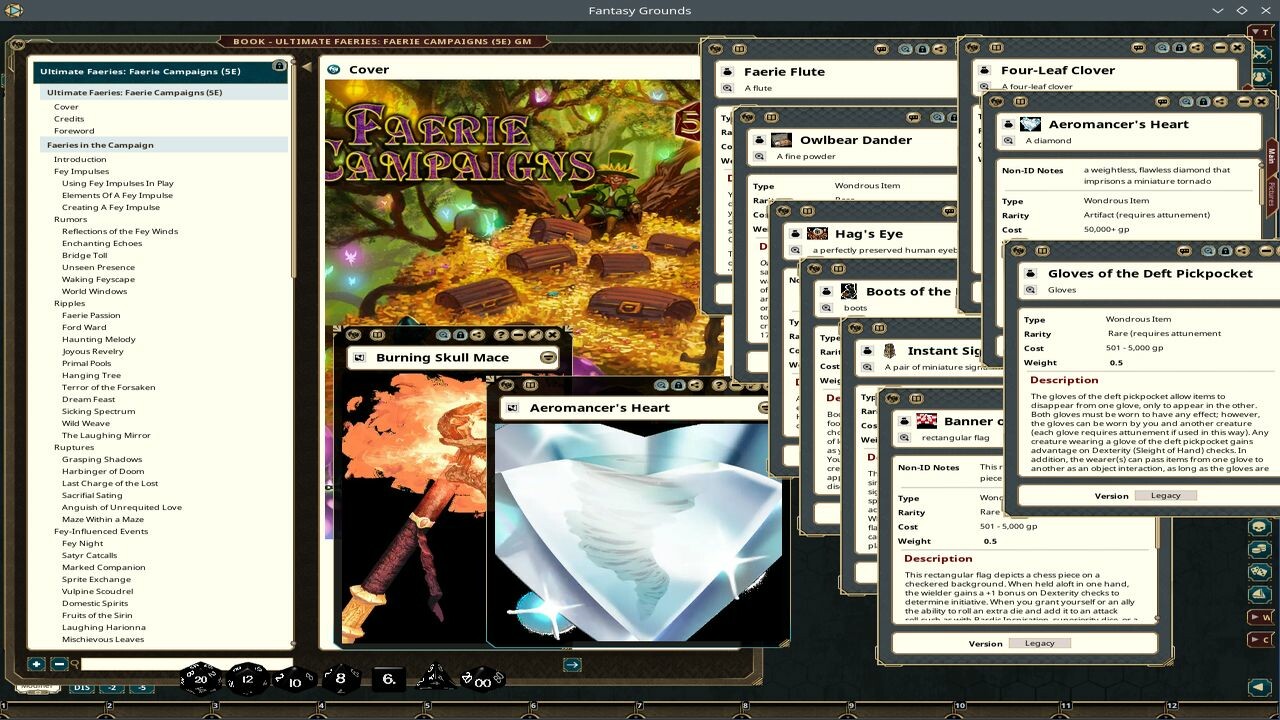Click the plus zoom control at bottom left
Viewport: 1280px width, 720px height.
(x=36, y=664)
